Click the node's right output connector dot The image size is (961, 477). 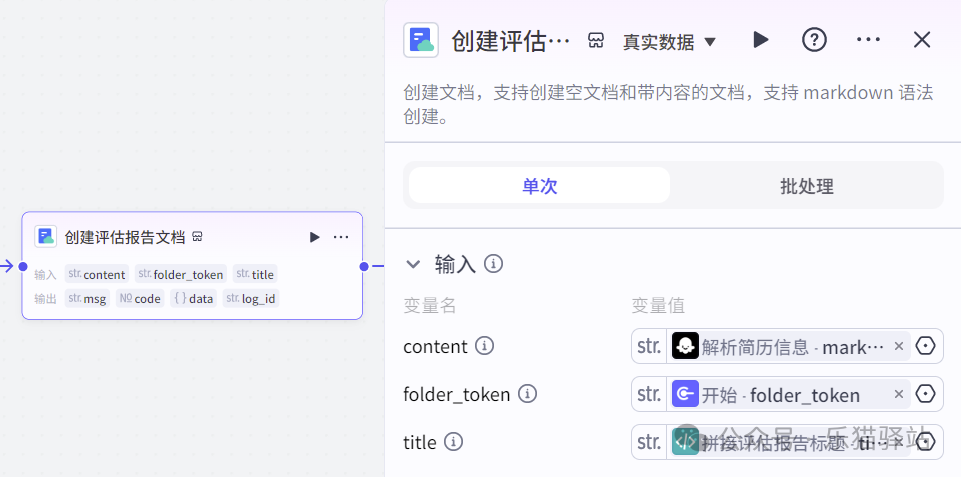pos(364,266)
